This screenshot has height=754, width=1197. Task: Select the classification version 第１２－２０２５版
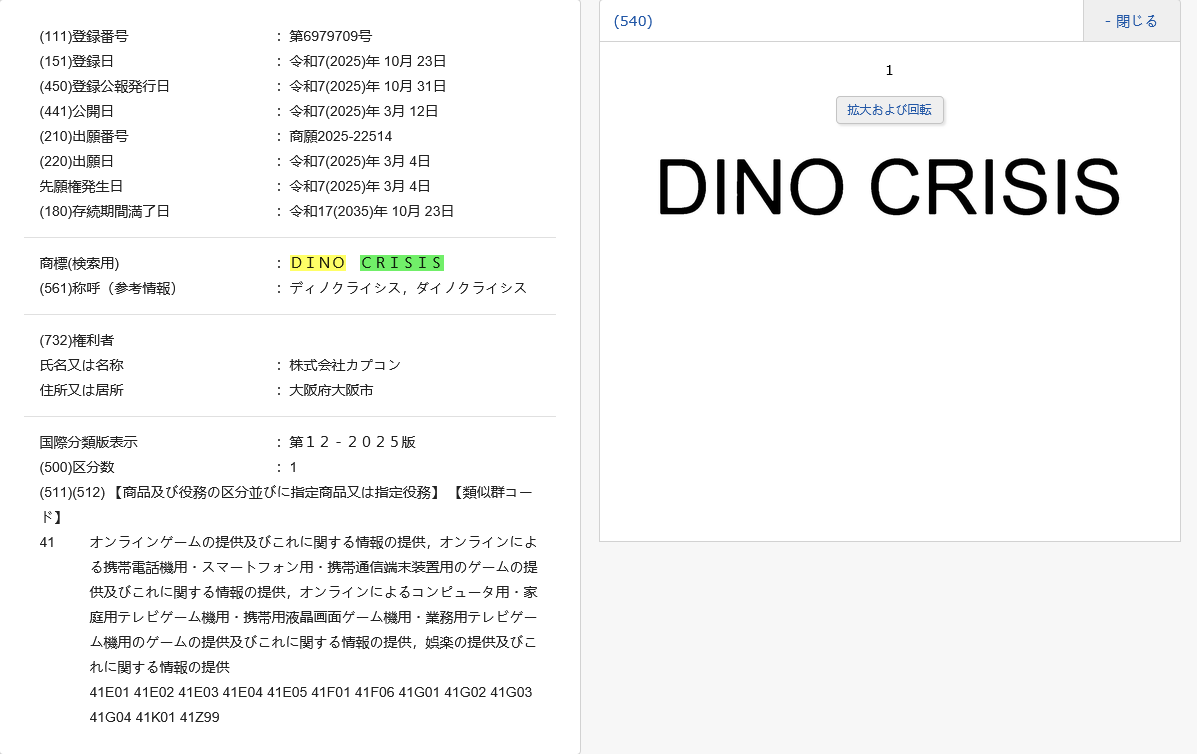click(353, 443)
